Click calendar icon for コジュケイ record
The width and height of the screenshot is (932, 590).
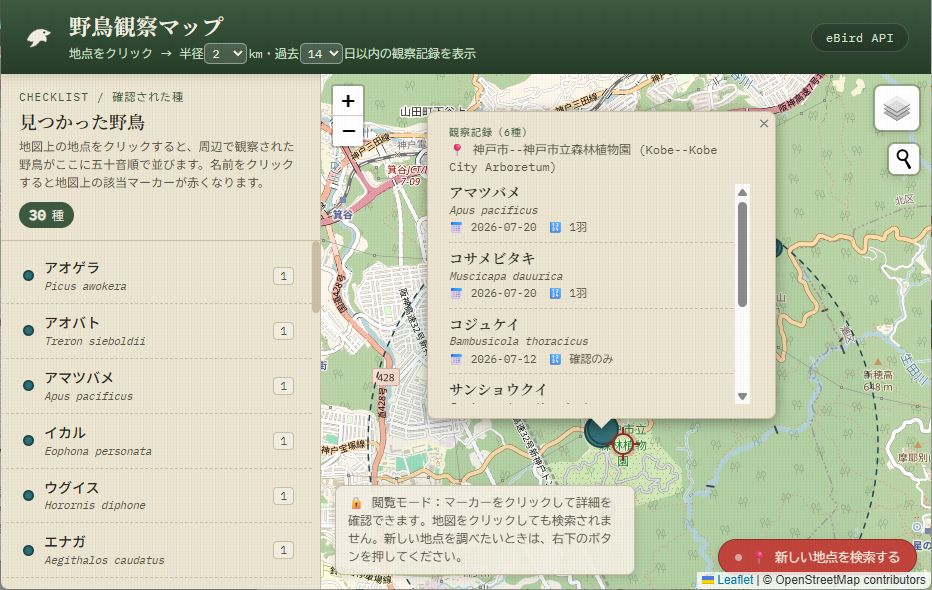[456, 359]
